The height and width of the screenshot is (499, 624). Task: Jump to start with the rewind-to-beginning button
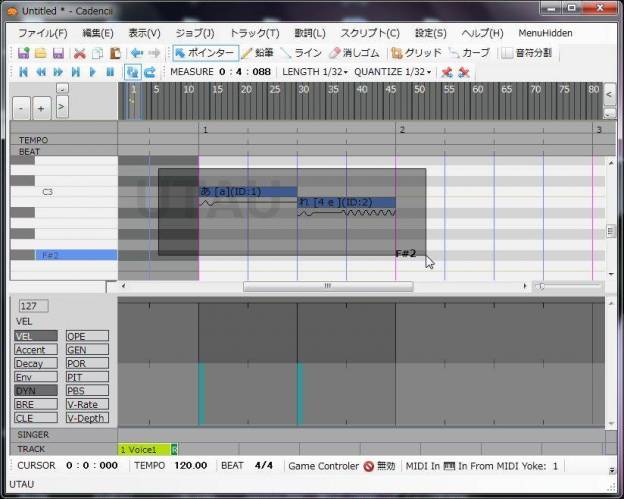pos(23,72)
